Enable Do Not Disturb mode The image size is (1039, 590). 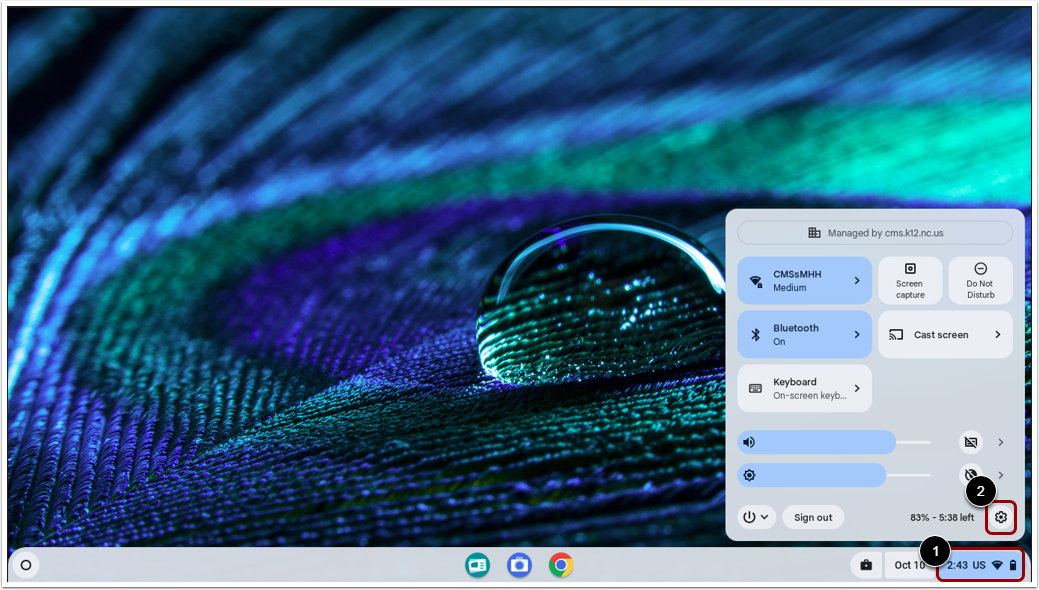(x=979, y=280)
